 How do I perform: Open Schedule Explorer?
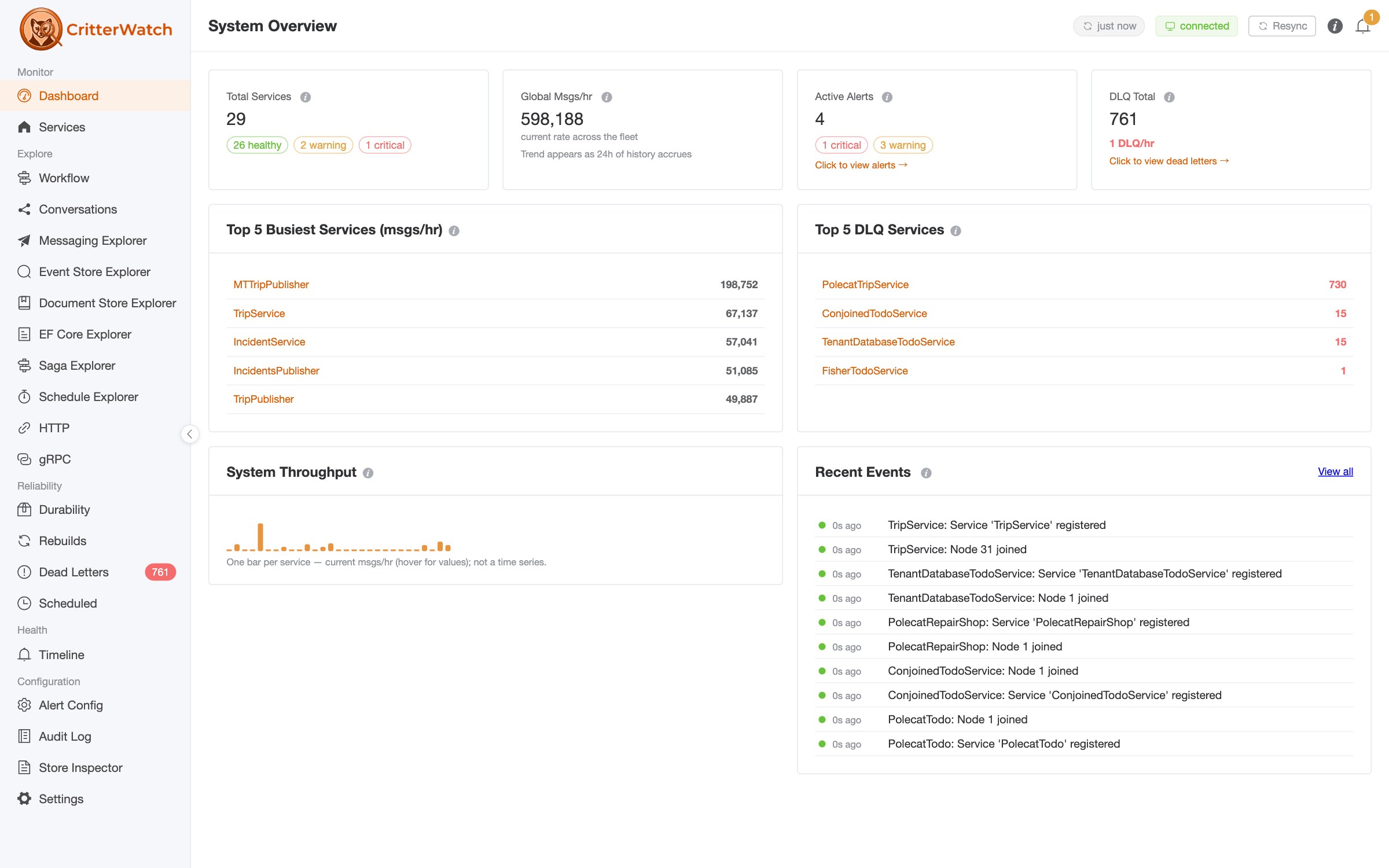(x=95, y=397)
